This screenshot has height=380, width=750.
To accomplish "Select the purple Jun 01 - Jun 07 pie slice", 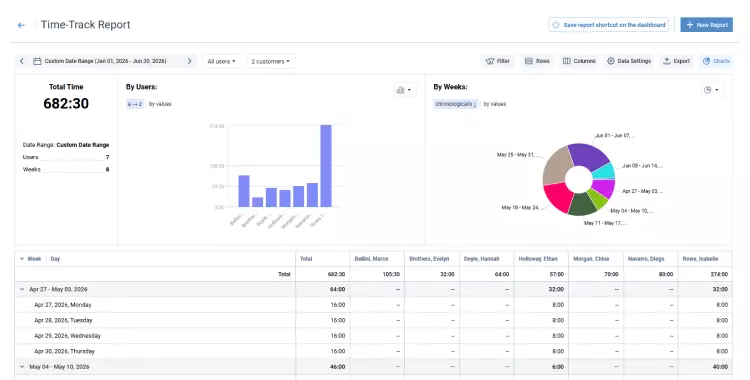I will [588, 156].
